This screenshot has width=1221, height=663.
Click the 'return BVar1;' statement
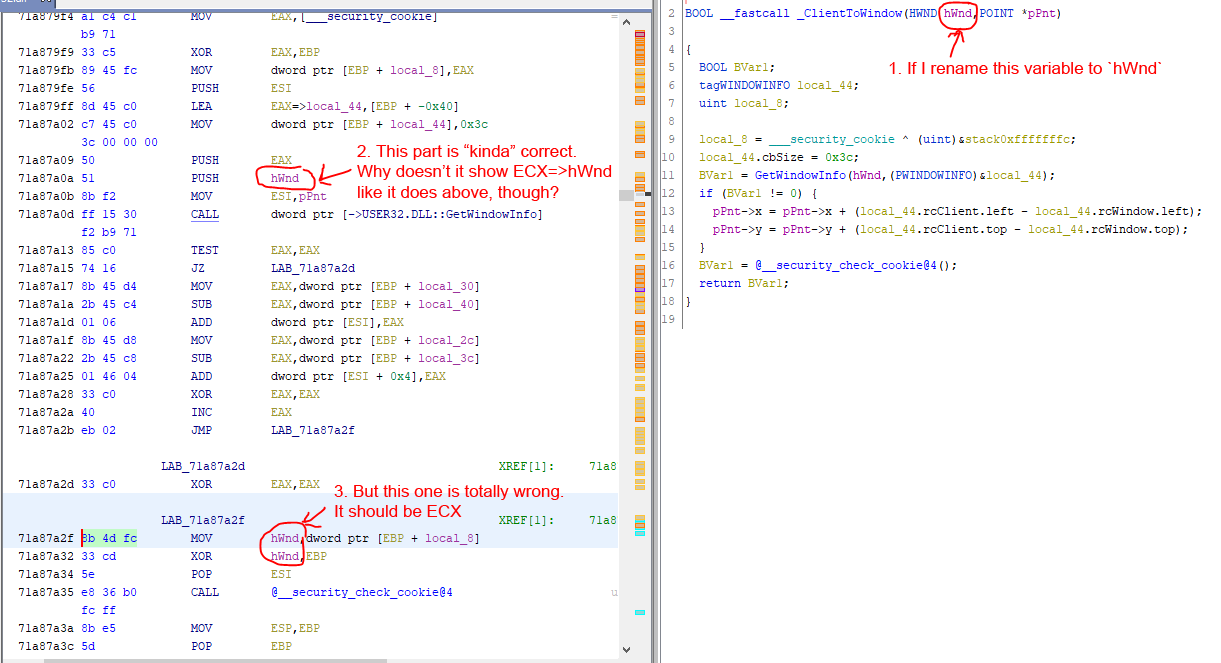(x=742, y=283)
